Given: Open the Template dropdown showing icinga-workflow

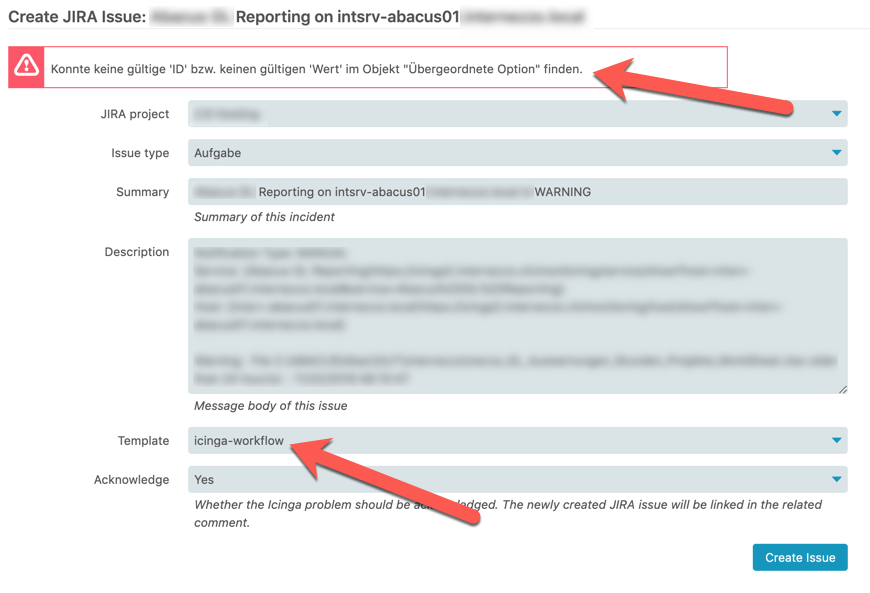Looking at the screenshot, I should [x=450, y=440].
